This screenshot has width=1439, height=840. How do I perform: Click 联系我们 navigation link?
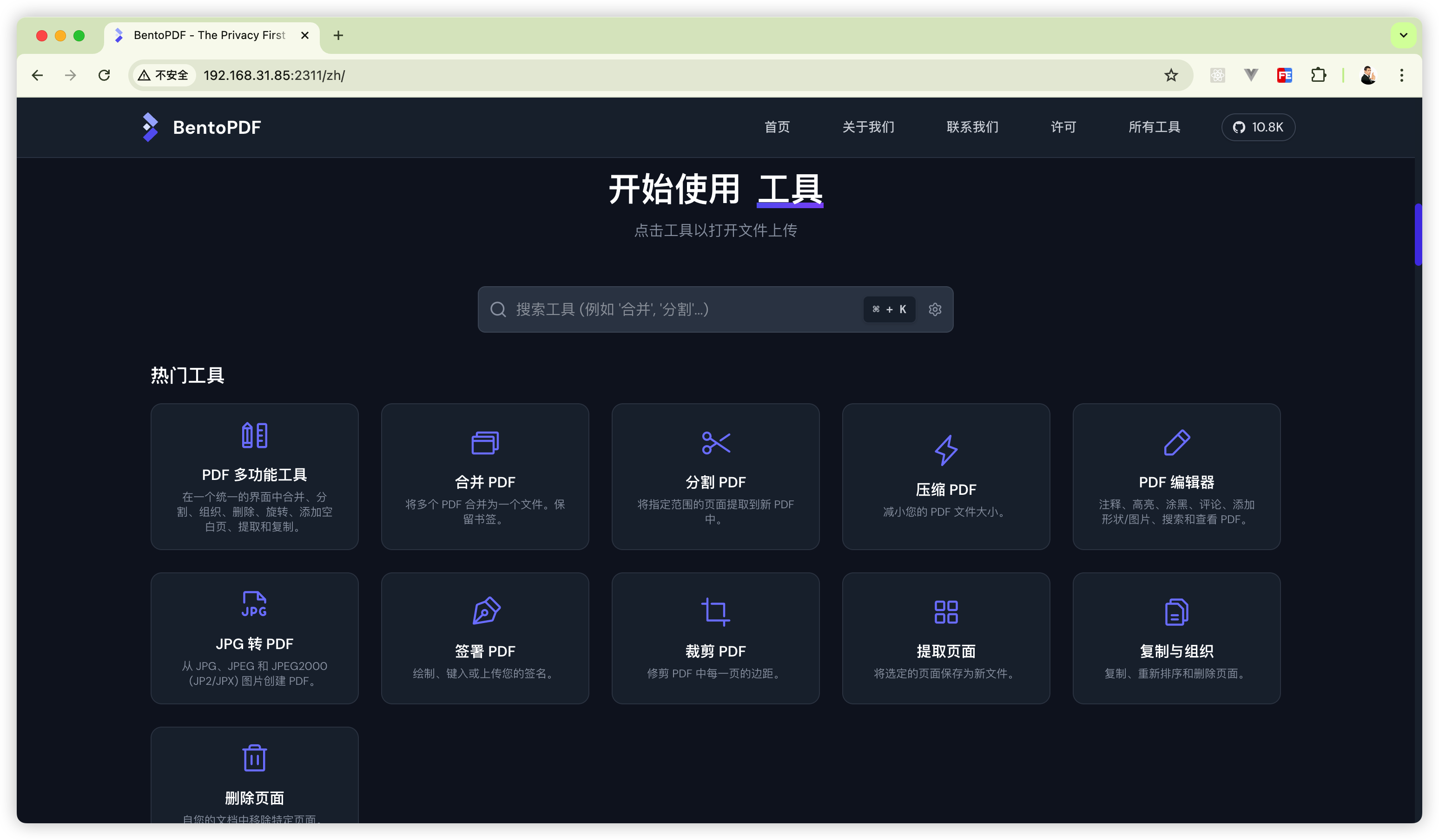[972, 127]
